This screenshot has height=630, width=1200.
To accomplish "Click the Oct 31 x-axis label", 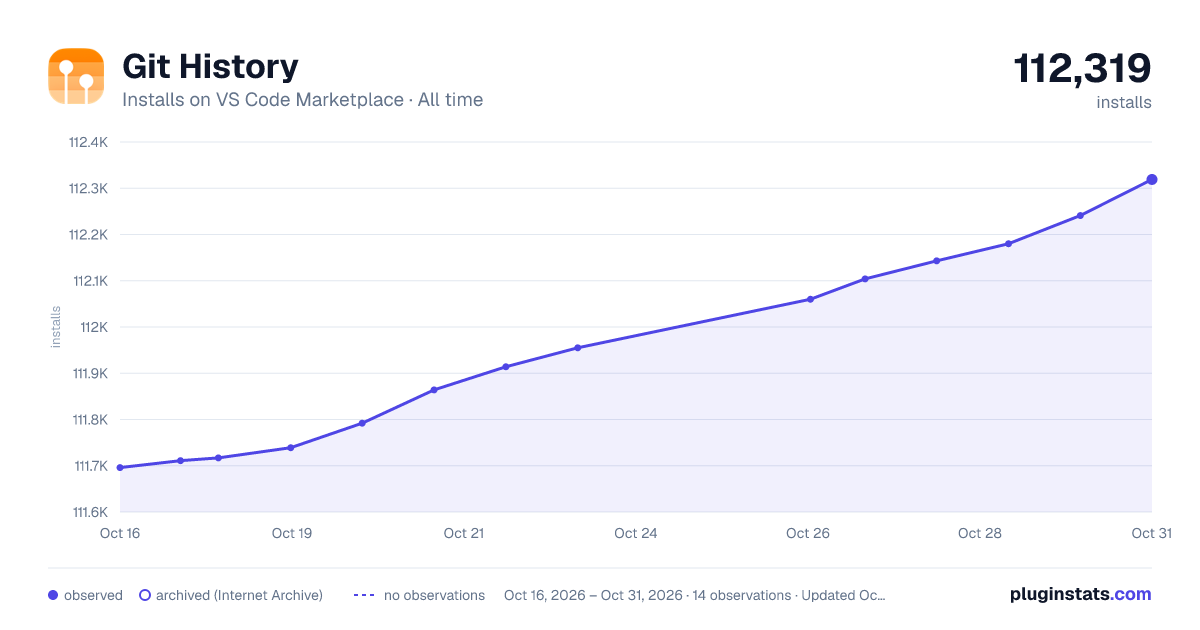I will click(1151, 533).
